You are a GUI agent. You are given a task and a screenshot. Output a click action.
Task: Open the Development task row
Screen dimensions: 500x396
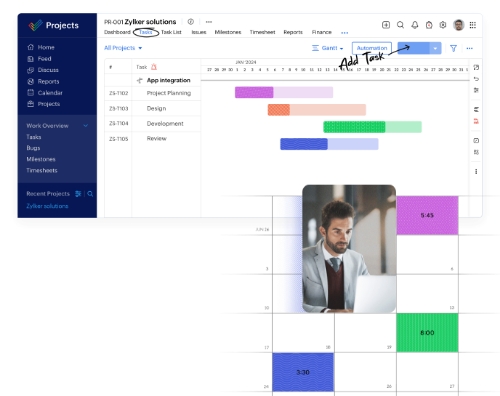(x=165, y=124)
